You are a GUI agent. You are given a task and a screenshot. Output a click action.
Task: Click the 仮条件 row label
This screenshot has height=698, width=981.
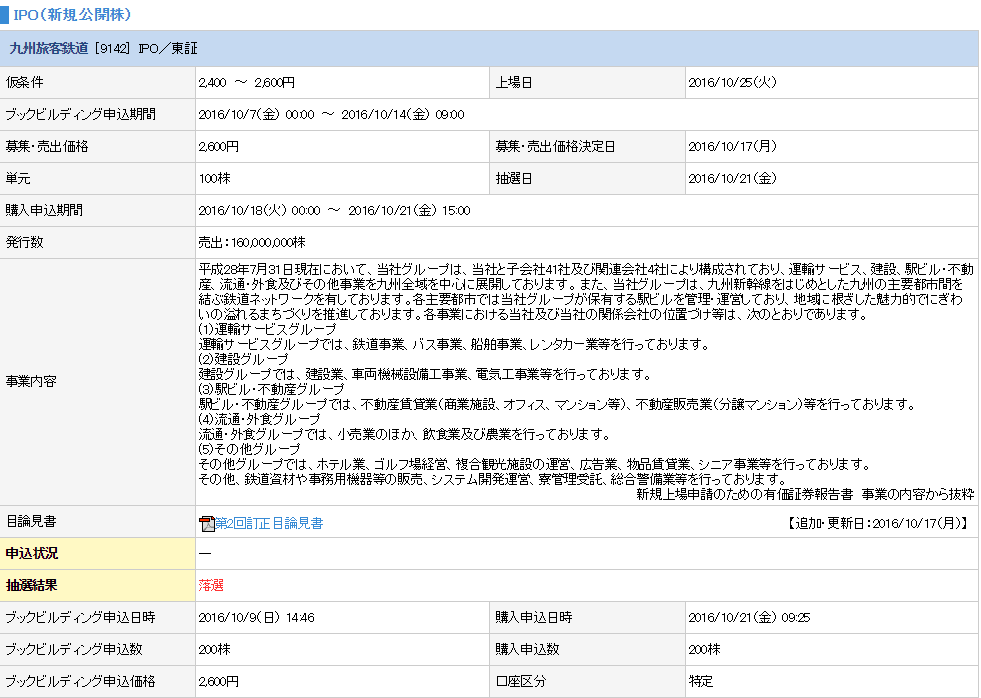pos(24,83)
